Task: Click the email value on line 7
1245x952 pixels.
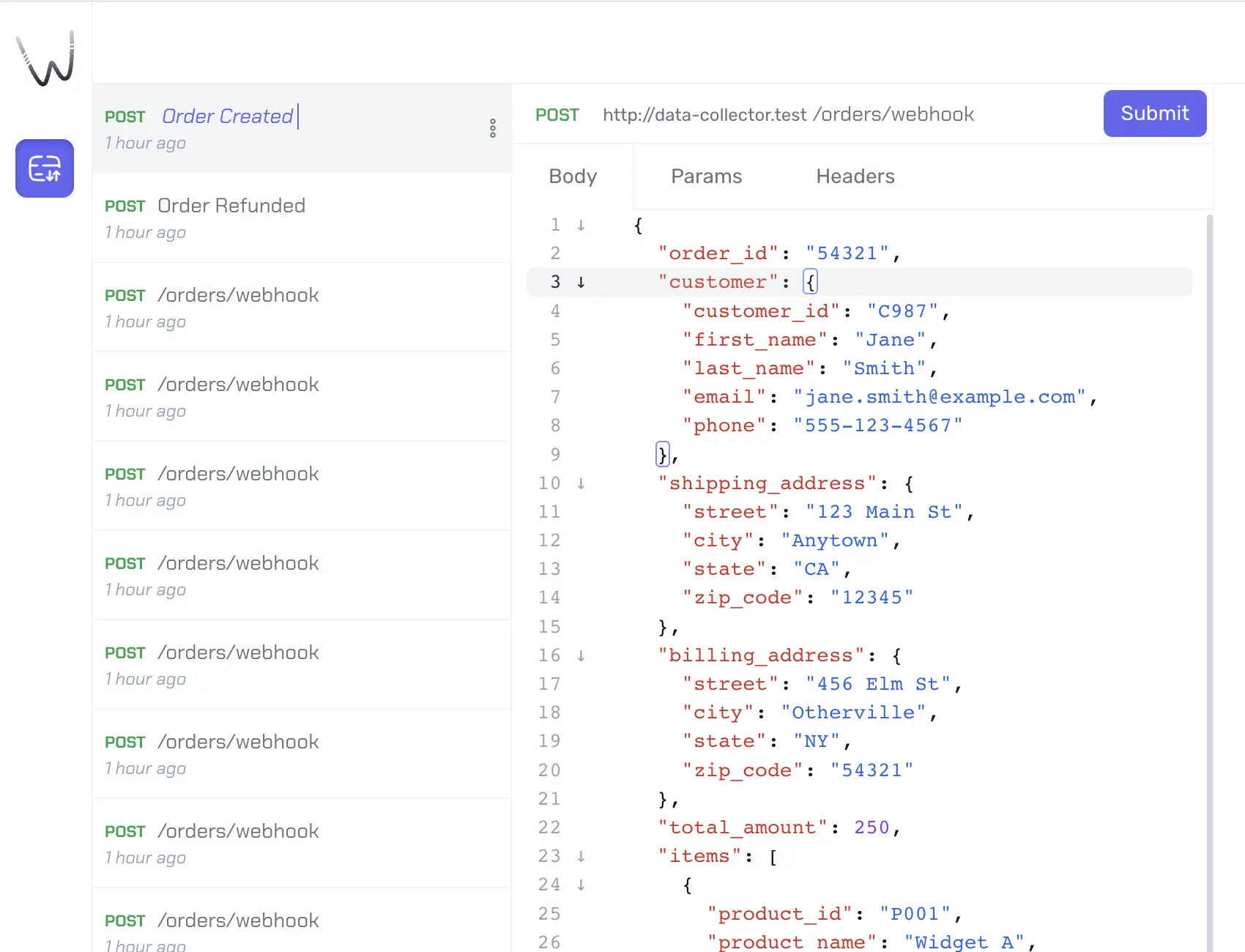Action: click(x=939, y=397)
